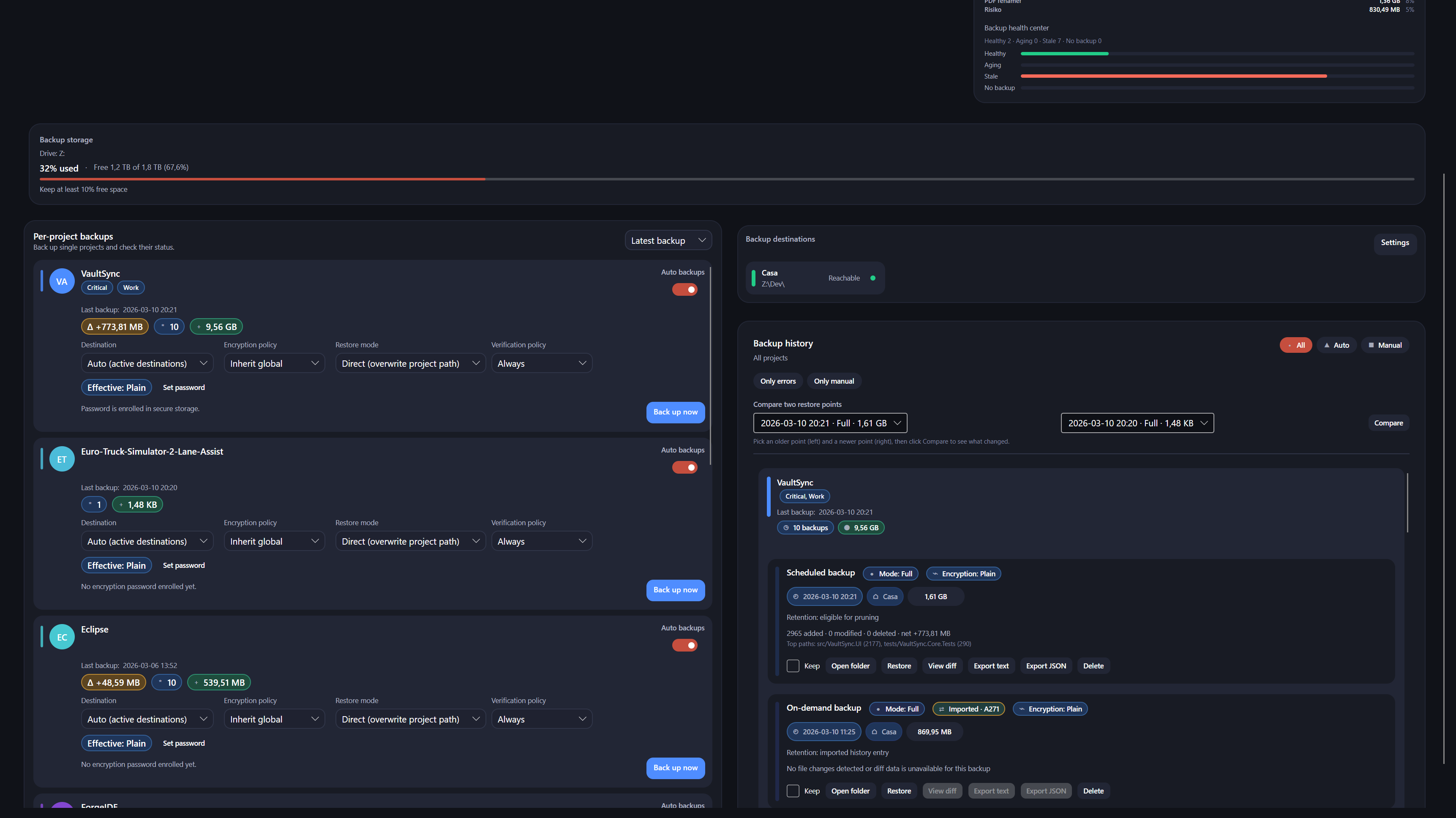Screen dimensions: 1456x818
Task: Click the EC avatar icon for Eclipse
Action: [62, 637]
